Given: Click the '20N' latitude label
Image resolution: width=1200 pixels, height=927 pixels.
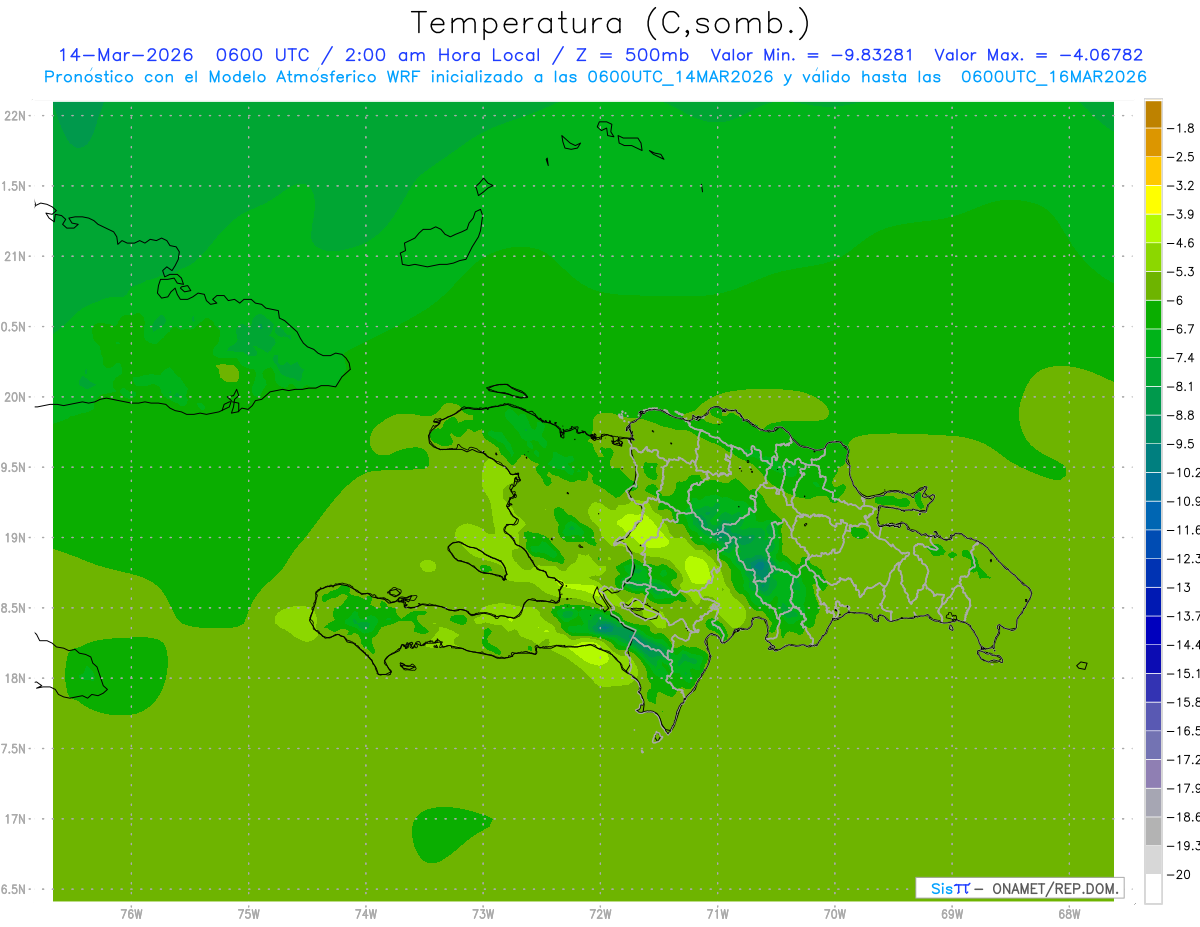Looking at the screenshot, I should [x=16, y=397].
